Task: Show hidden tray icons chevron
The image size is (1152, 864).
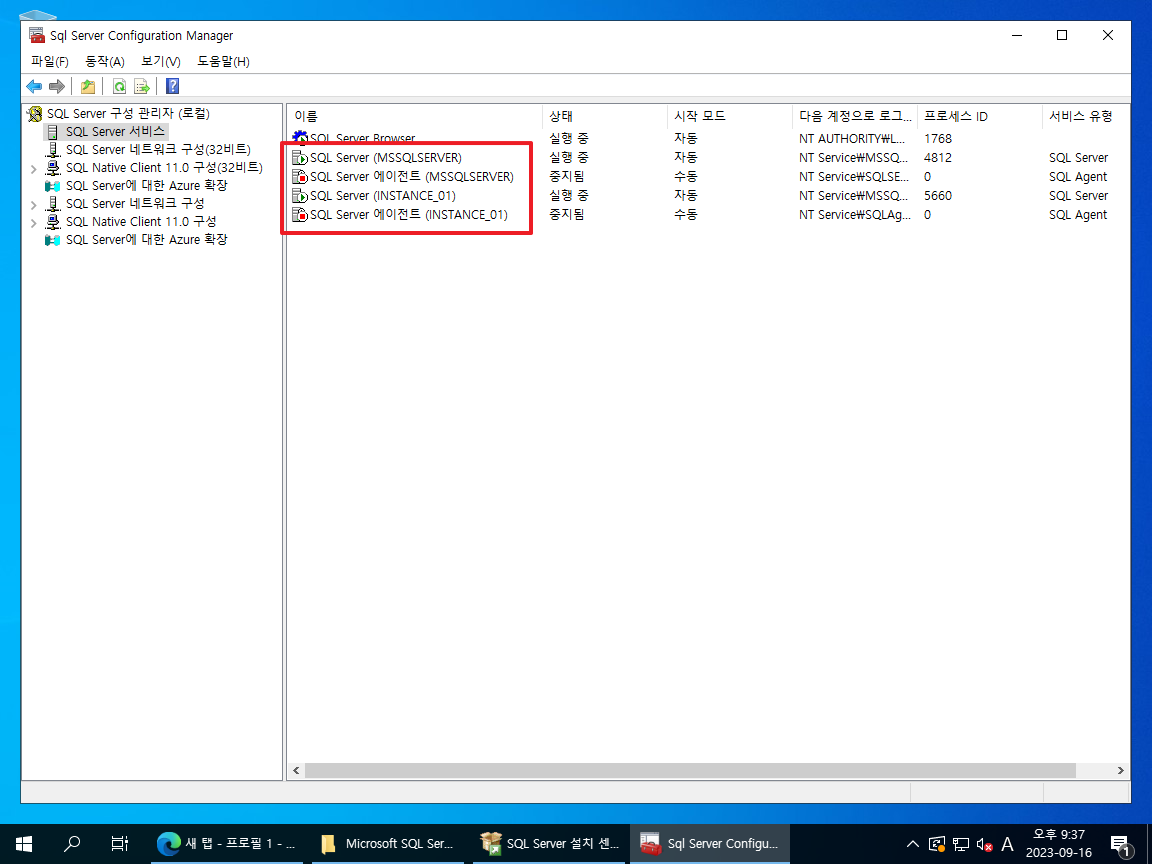Action: [x=912, y=844]
